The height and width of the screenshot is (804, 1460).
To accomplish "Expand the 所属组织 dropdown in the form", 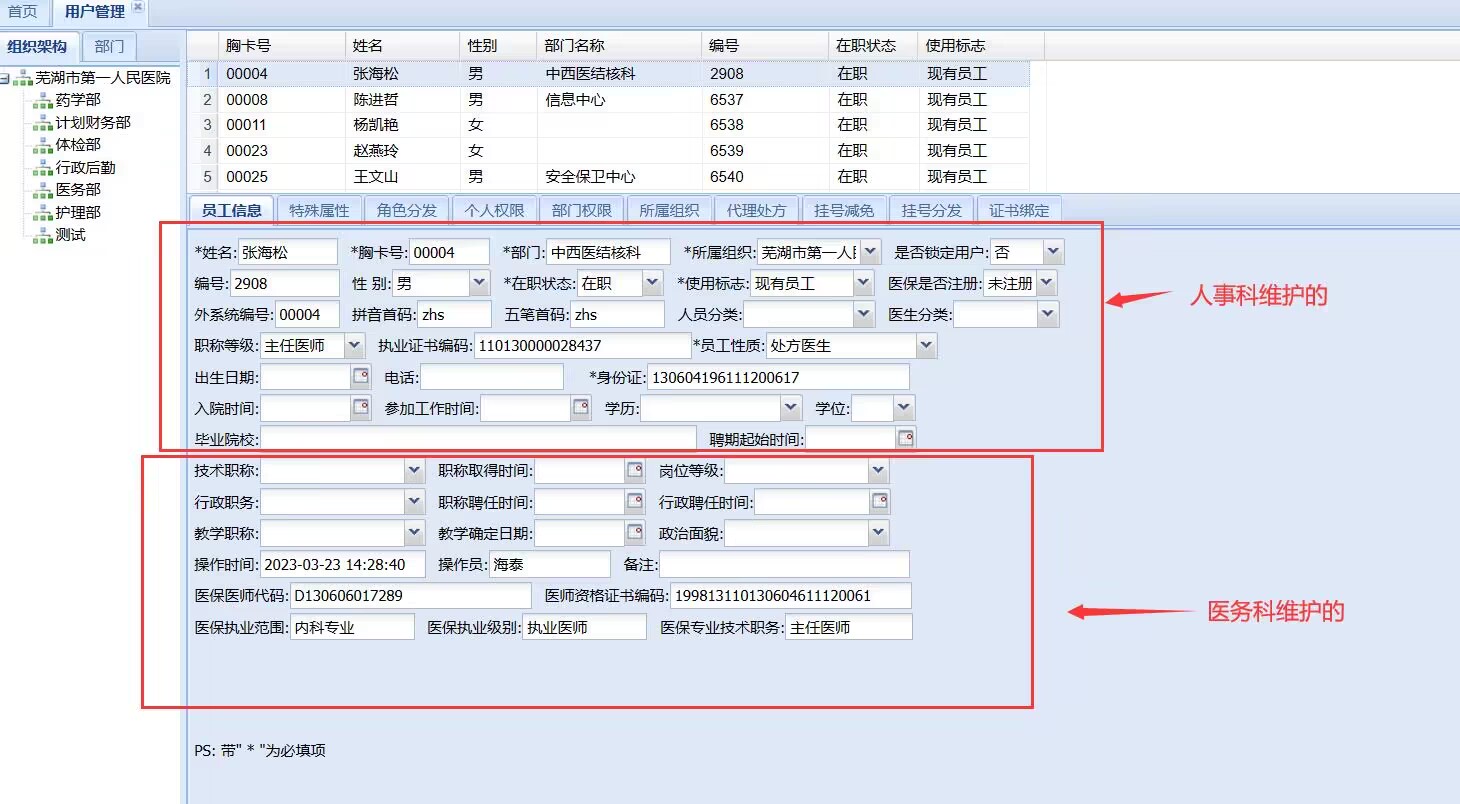I will pyautogui.click(x=871, y=252).
